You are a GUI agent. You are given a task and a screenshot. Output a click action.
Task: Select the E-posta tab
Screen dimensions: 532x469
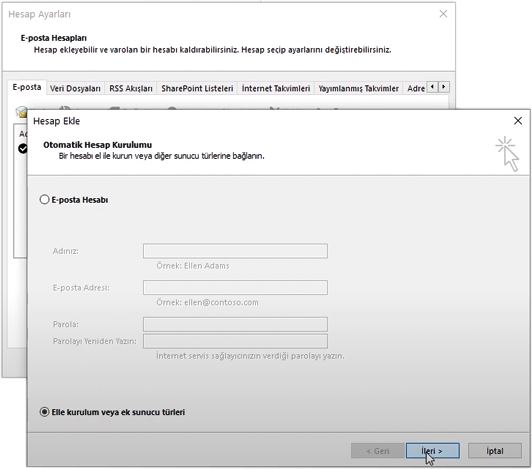tap(27, 87)
